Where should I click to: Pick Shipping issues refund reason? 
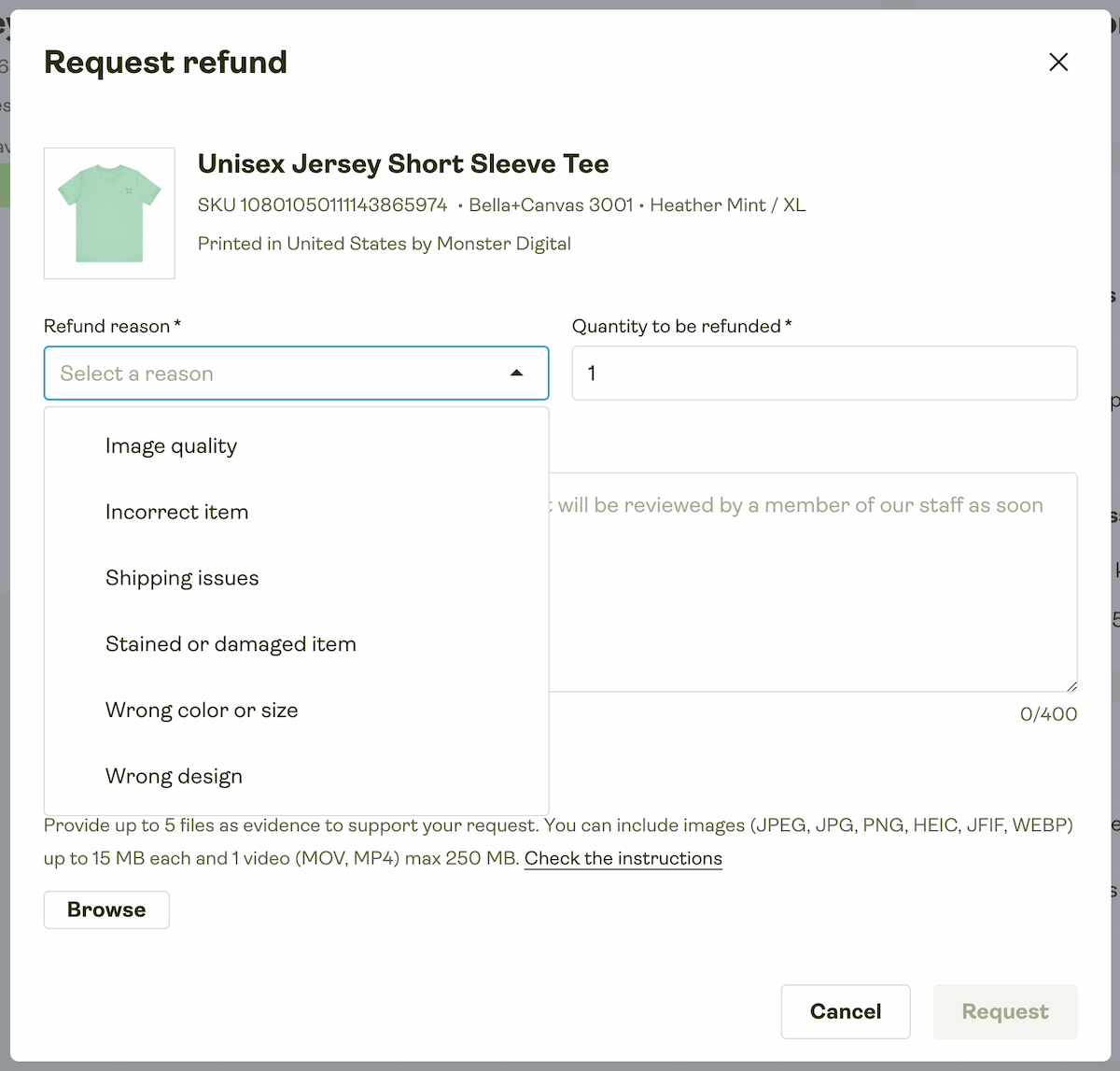click(x=182, y=578)
